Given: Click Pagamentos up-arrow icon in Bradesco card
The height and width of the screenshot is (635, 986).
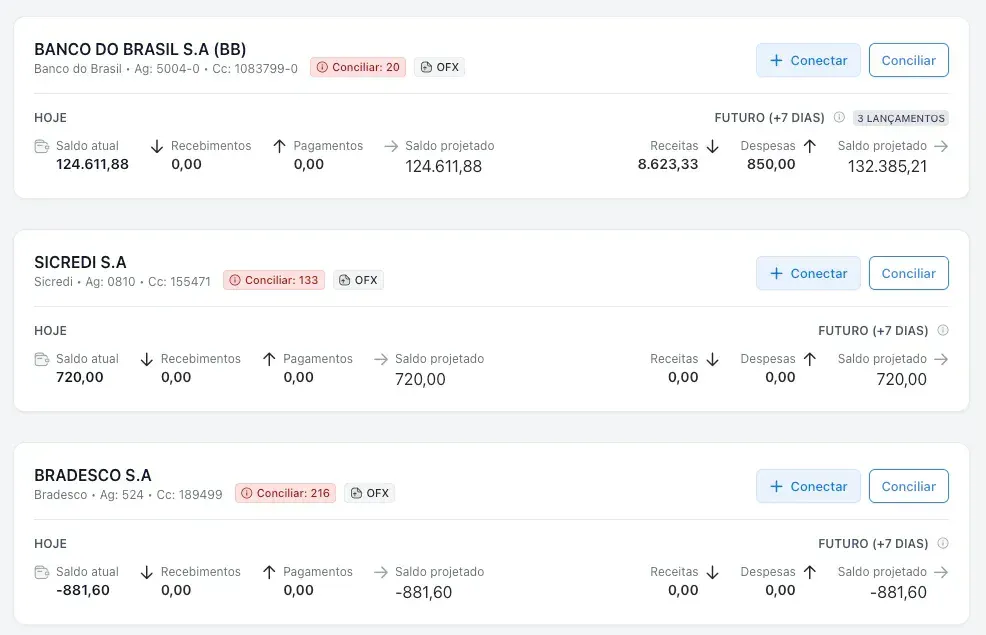Looking at the screenshot, I should (268, 572).
